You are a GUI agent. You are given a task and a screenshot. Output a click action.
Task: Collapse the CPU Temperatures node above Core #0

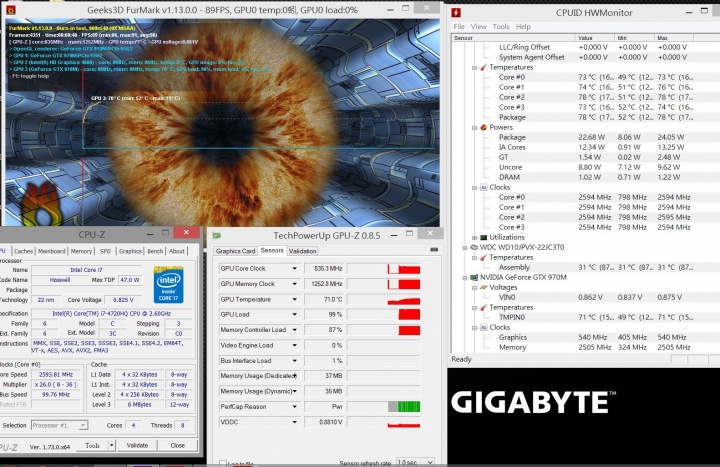(474, 68)
